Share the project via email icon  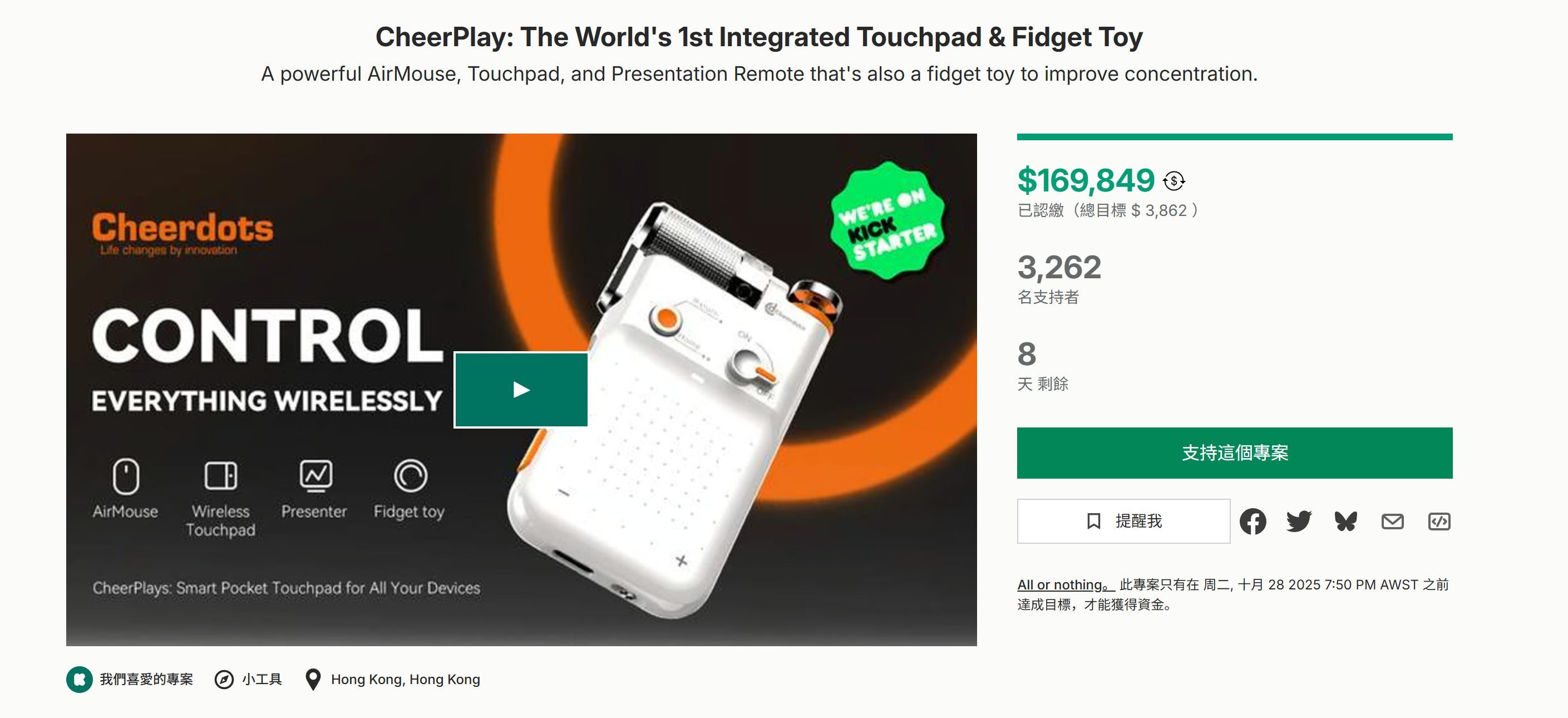1392,522
